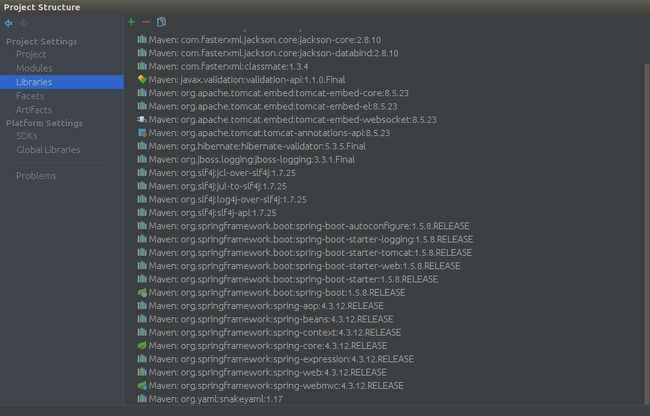Click library icon beside jcl-over-slf4j:1.7.25
The width and height of the screenshot is (650, 416).
[142, 172]
